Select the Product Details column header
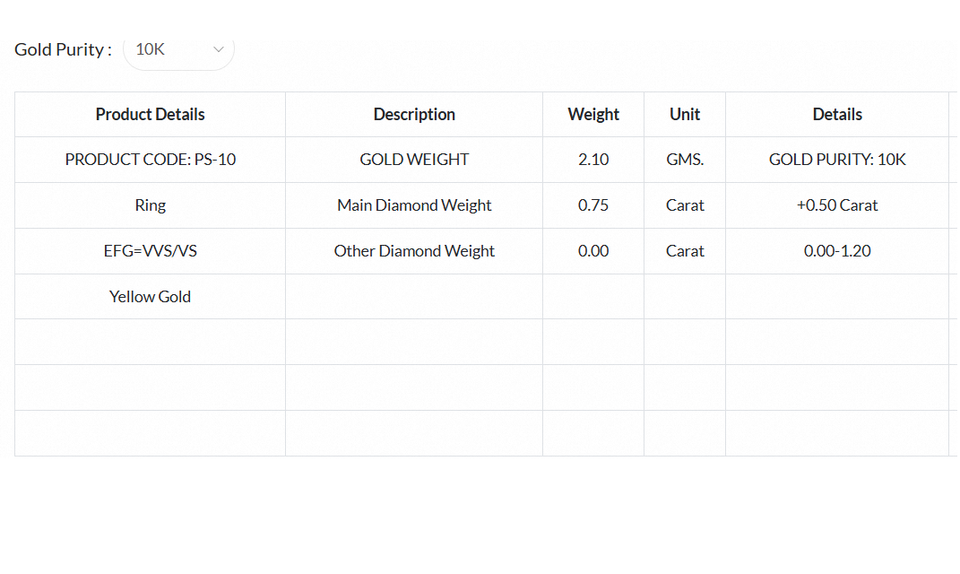Screen dimensions: 960x574 pos(150,114)
